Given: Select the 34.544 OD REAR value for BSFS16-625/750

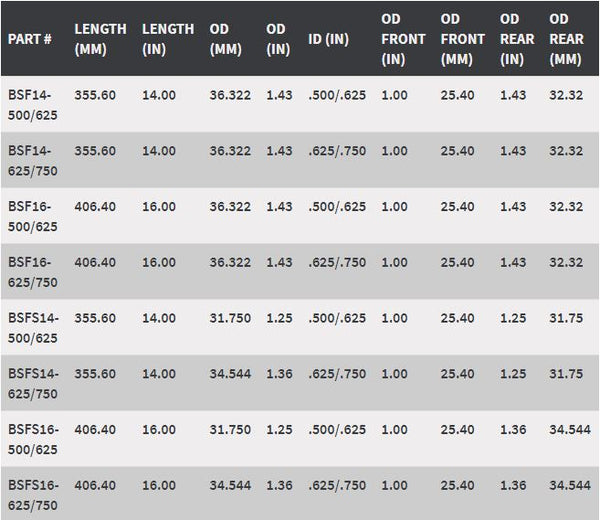Looking at the screenshot, I should point(570,485).
